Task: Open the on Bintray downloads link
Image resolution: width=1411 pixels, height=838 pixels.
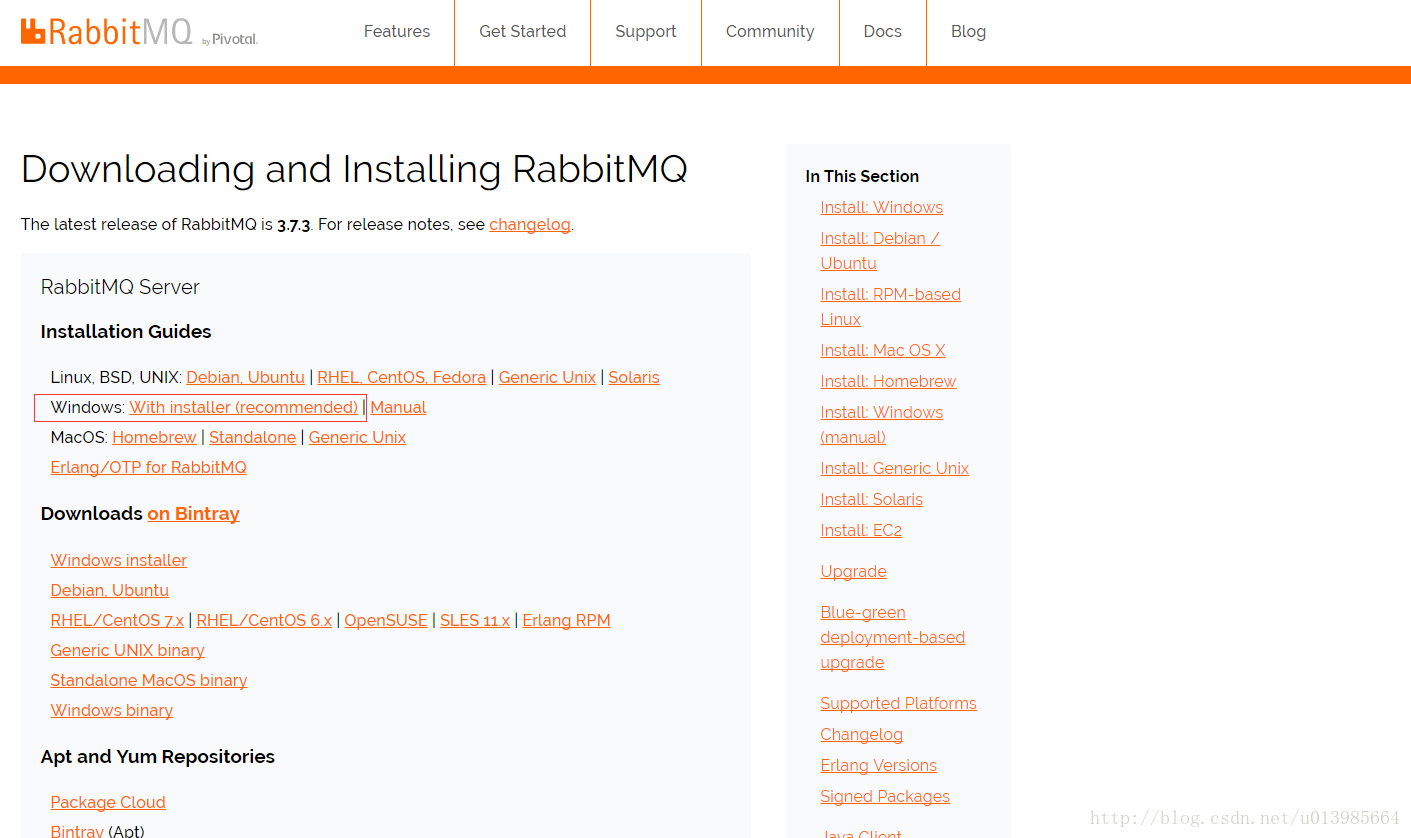Action: click(x=193, y=513)
